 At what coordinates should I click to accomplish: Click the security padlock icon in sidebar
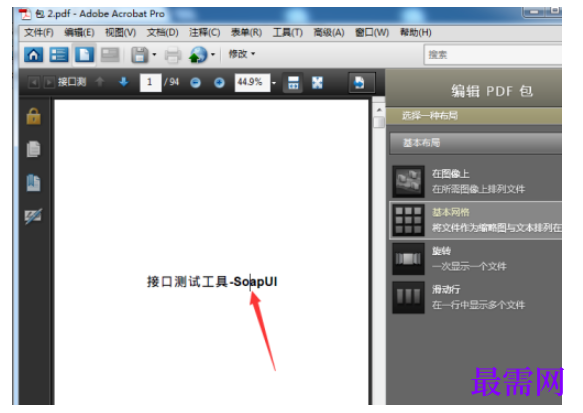pyautogui.click(x=33, y=116)
